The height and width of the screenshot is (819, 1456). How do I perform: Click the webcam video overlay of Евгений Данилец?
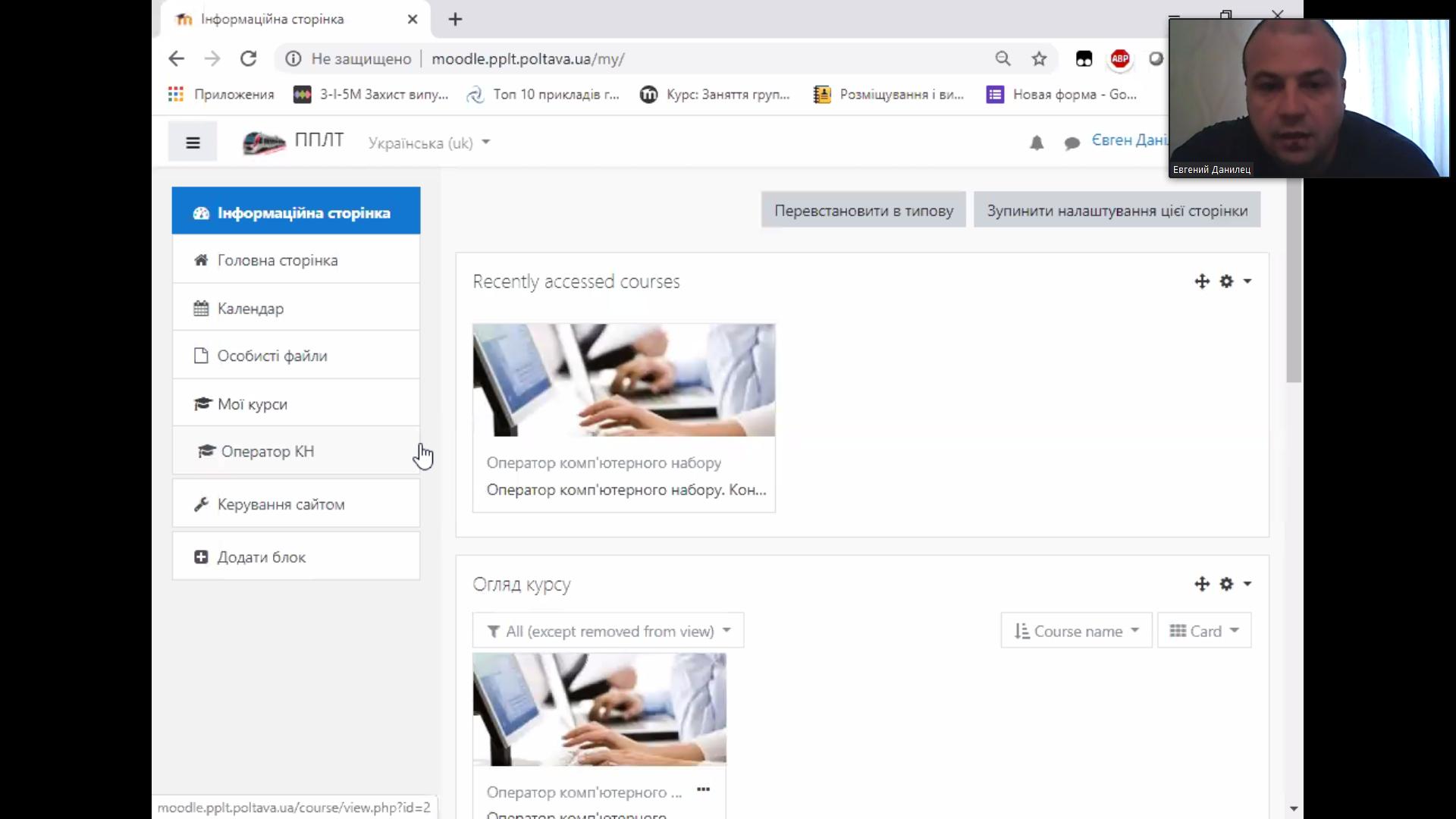[x=1309, y=99]
